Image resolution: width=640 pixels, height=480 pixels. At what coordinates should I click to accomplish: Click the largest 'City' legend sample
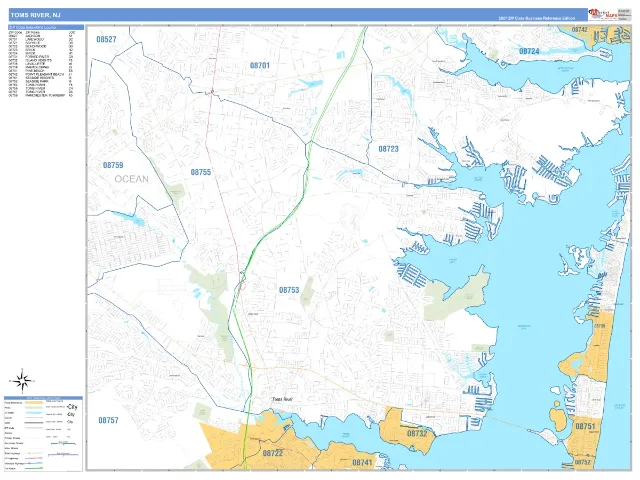click(x=72, y=407)
